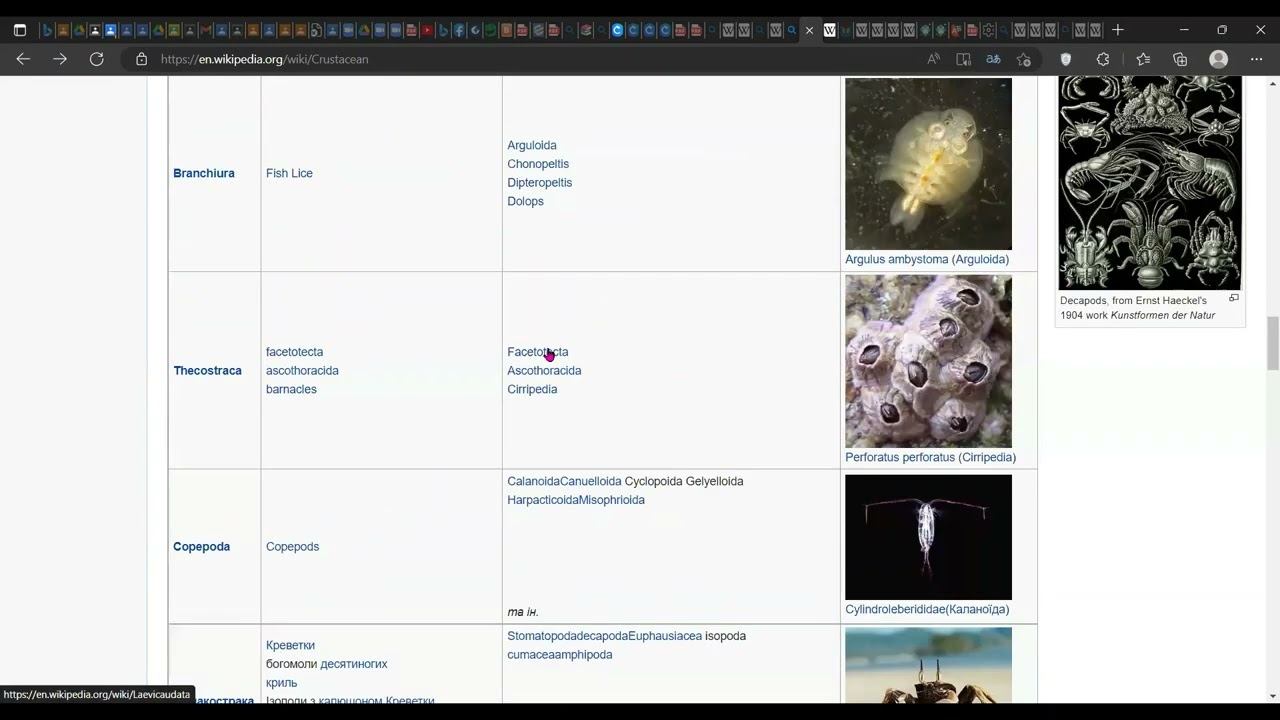
Task: Click the 'Gelyelloida' text
Action: coord(714,481)
